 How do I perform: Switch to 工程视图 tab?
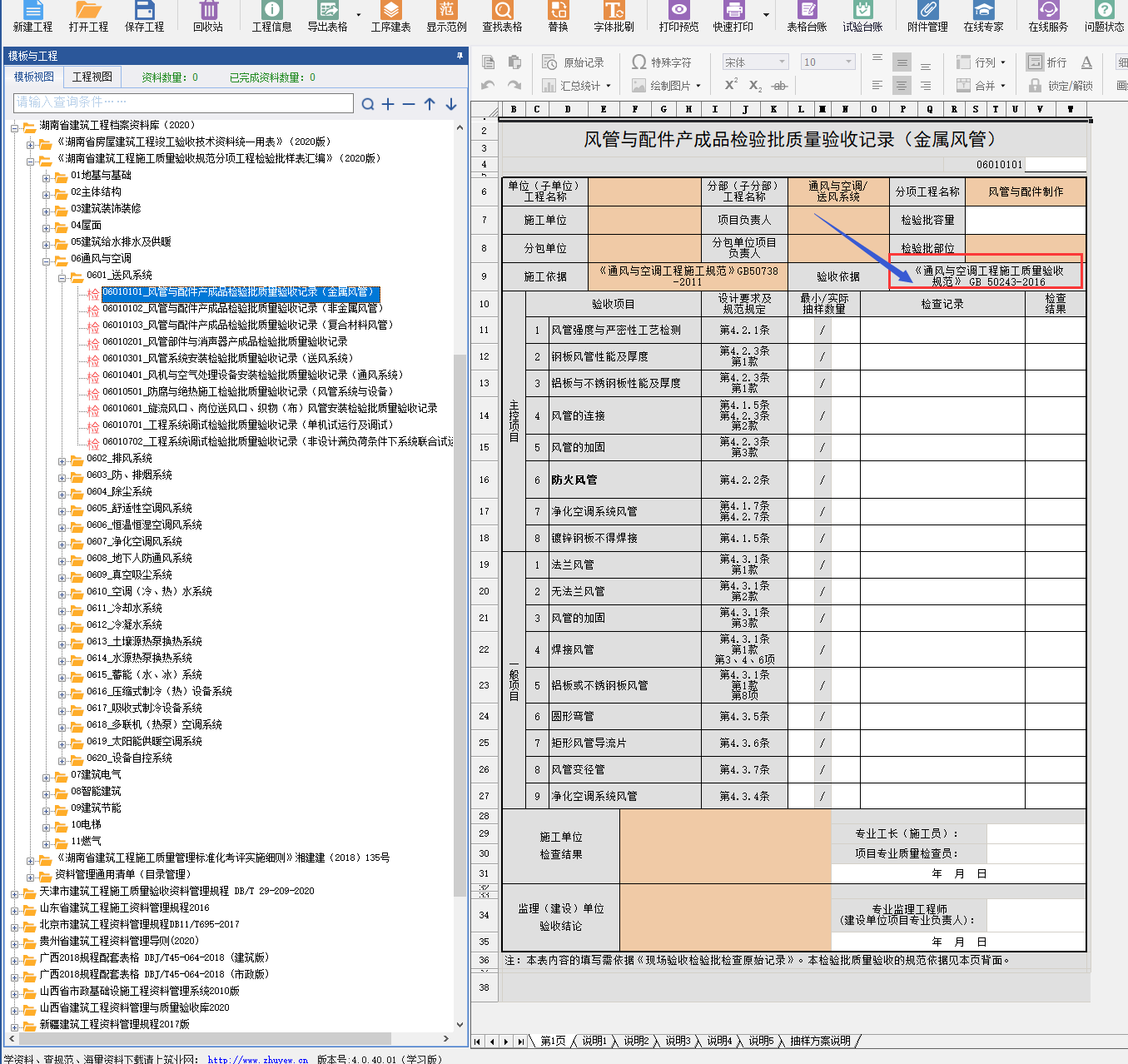point(92,77)
